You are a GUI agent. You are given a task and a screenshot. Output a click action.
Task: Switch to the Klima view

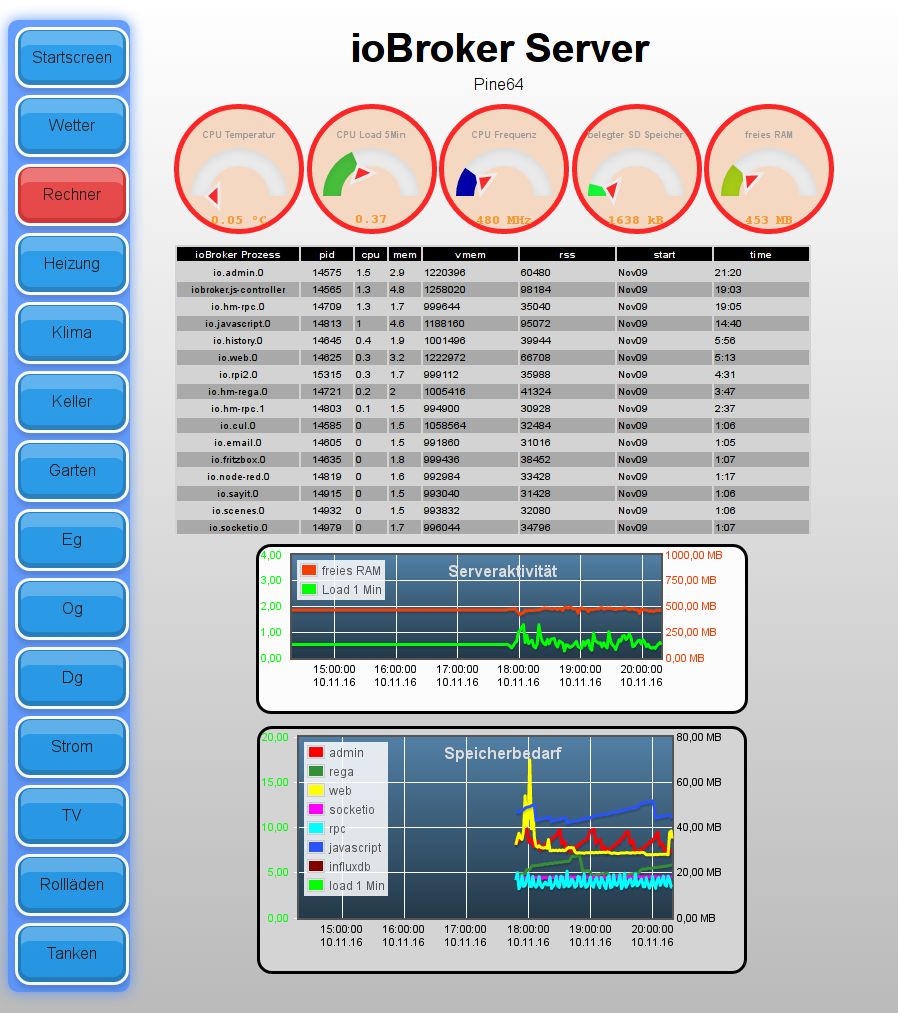[x=72, y=333]
